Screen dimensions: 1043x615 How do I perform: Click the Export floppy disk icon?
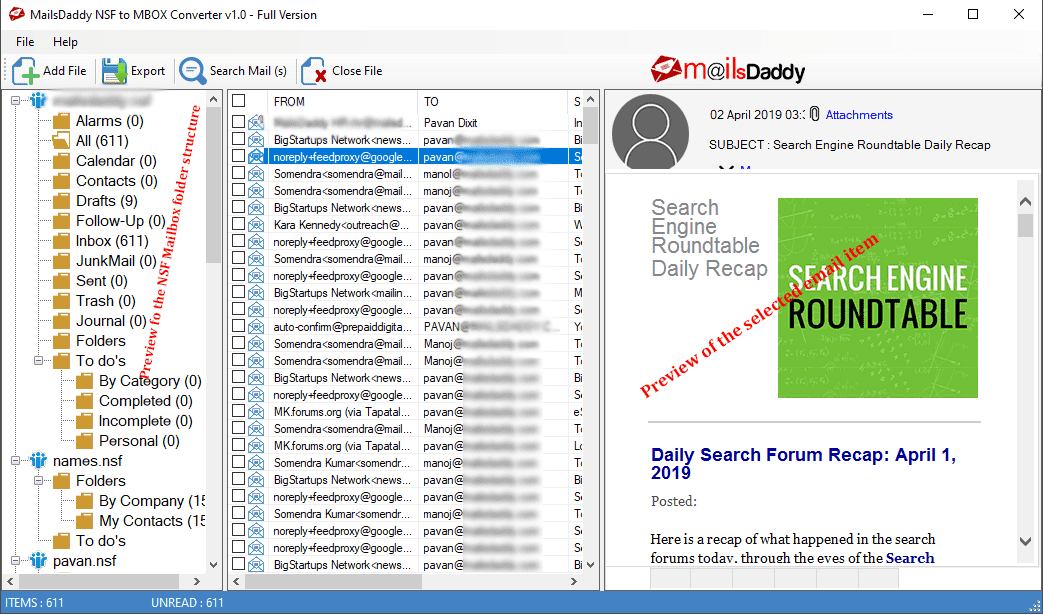tap(114, 71)
